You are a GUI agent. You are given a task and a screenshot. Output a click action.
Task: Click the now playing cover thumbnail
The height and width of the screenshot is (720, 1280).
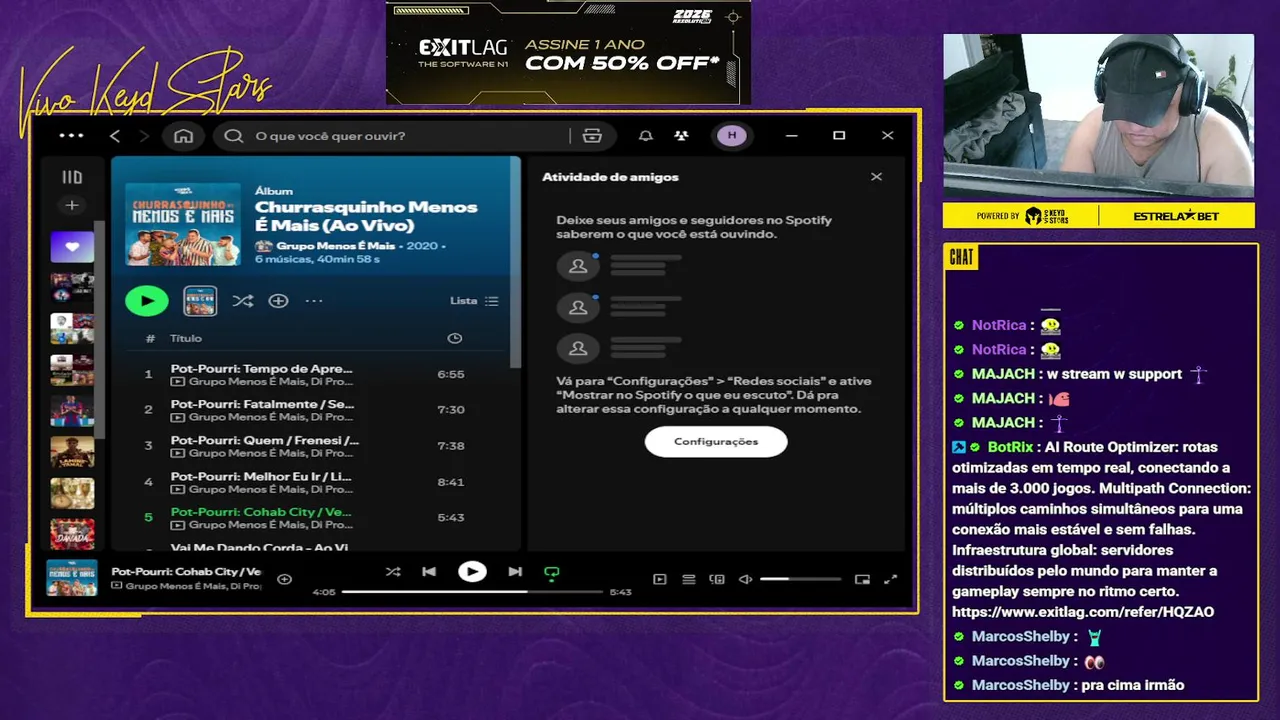click(72, 578)
